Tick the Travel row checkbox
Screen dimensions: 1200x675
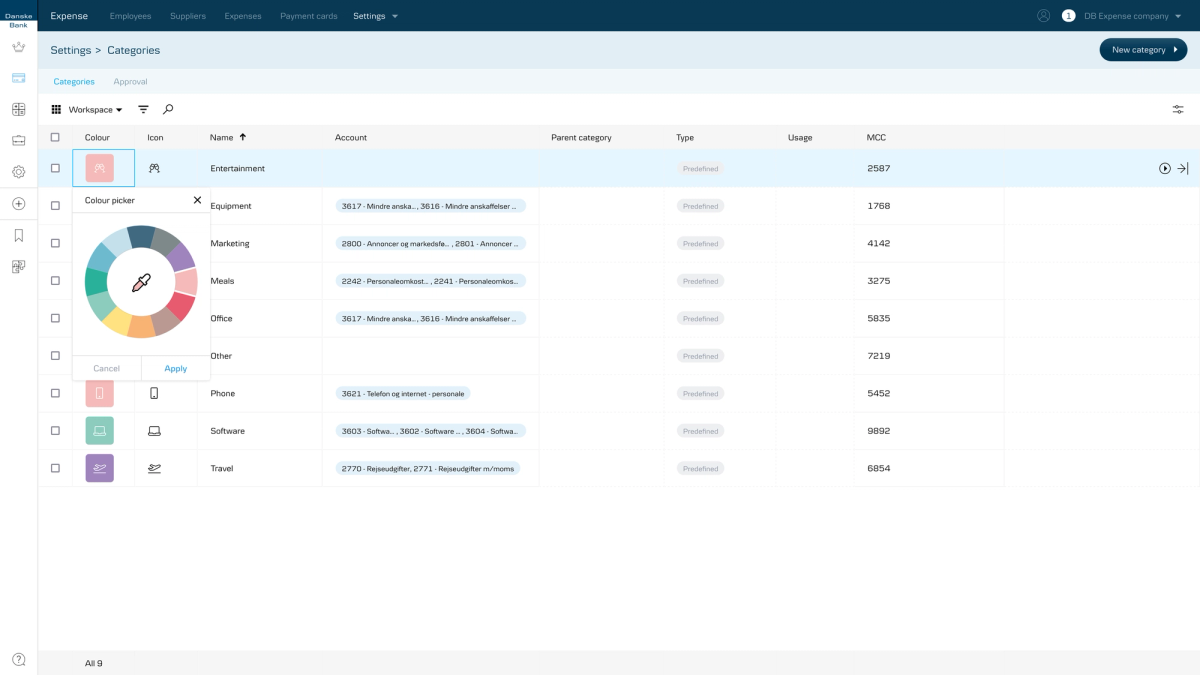[x=55, y=469]
